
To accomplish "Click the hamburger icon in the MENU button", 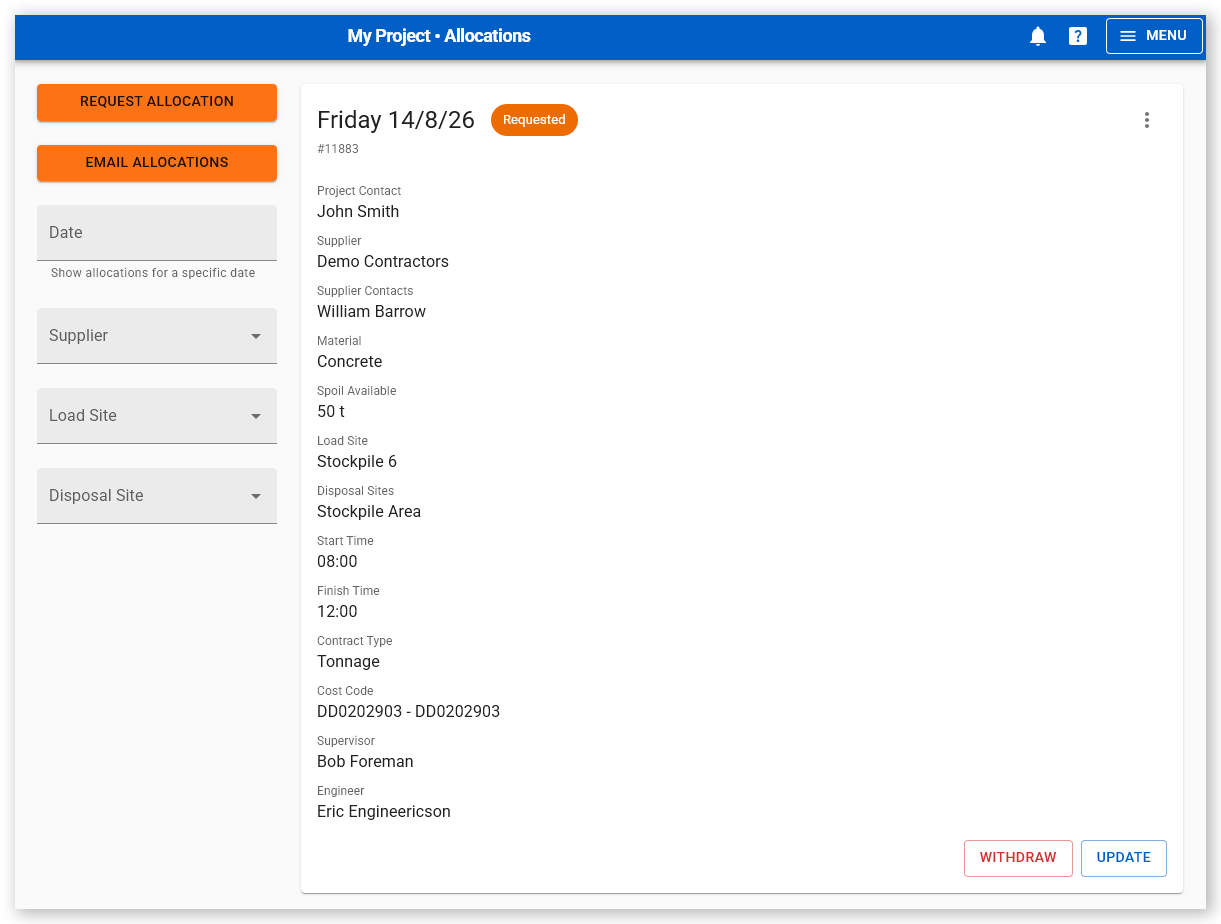I will pos(1128,36).
